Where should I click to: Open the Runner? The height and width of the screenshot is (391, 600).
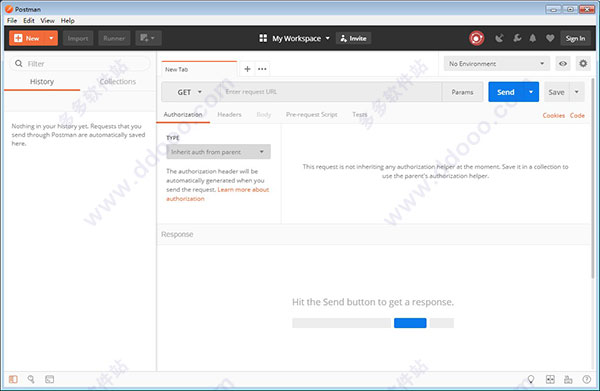click(114, 38)
